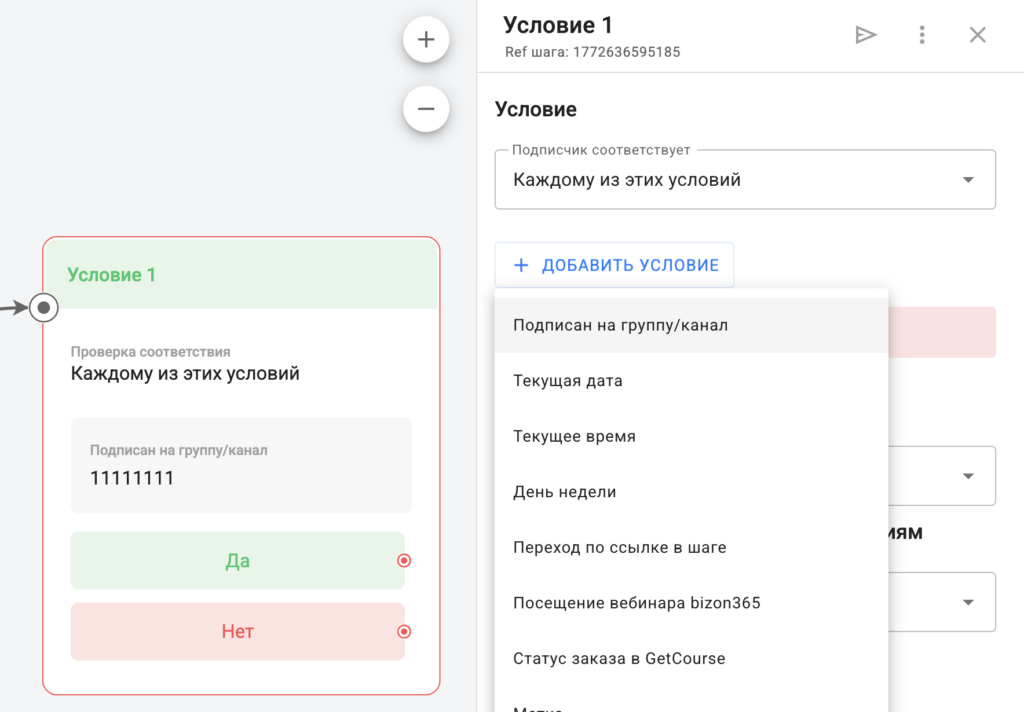
Task: Click the zoom in plus button
Action: 426,40
